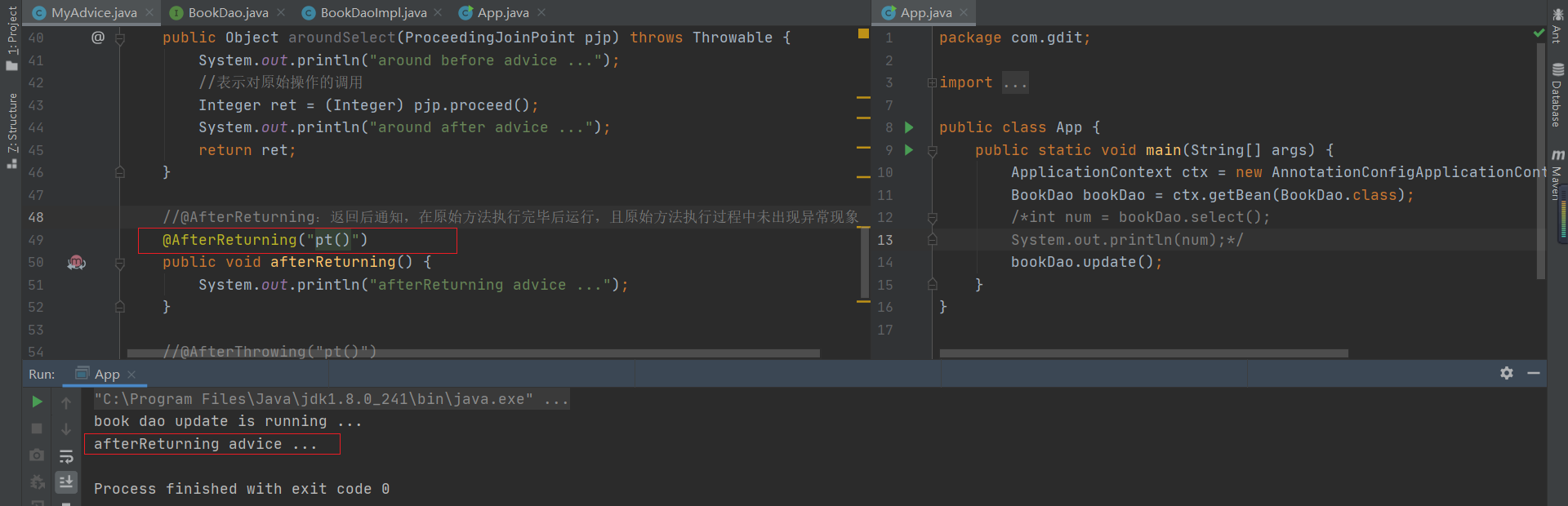This screenshot has width=1568, height=506.
Task: Expand folded command line ellipsis in console
Action: (x=556, y=399)
